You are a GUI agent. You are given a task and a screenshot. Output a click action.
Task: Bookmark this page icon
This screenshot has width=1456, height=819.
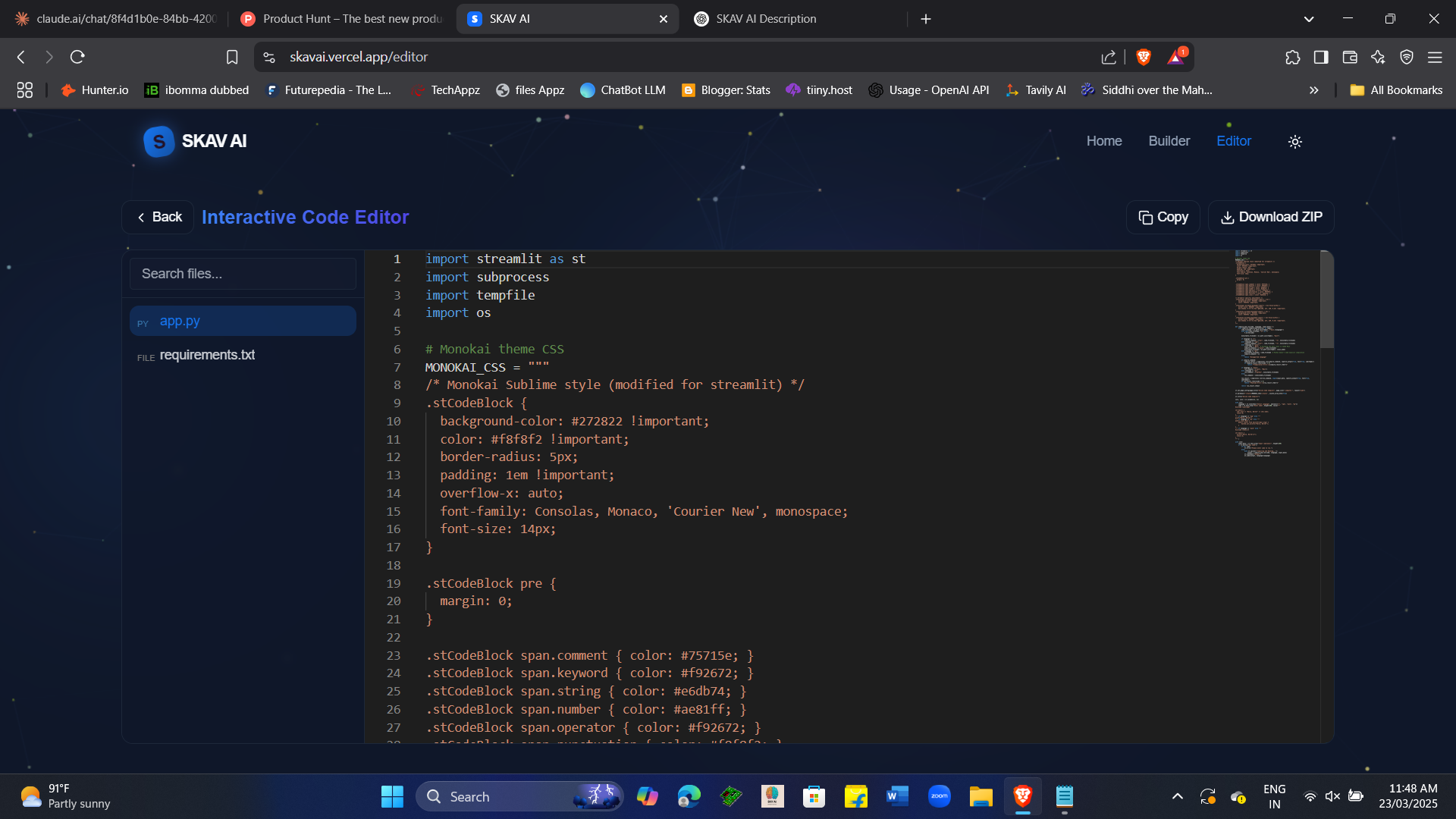[x=232, y=57]
